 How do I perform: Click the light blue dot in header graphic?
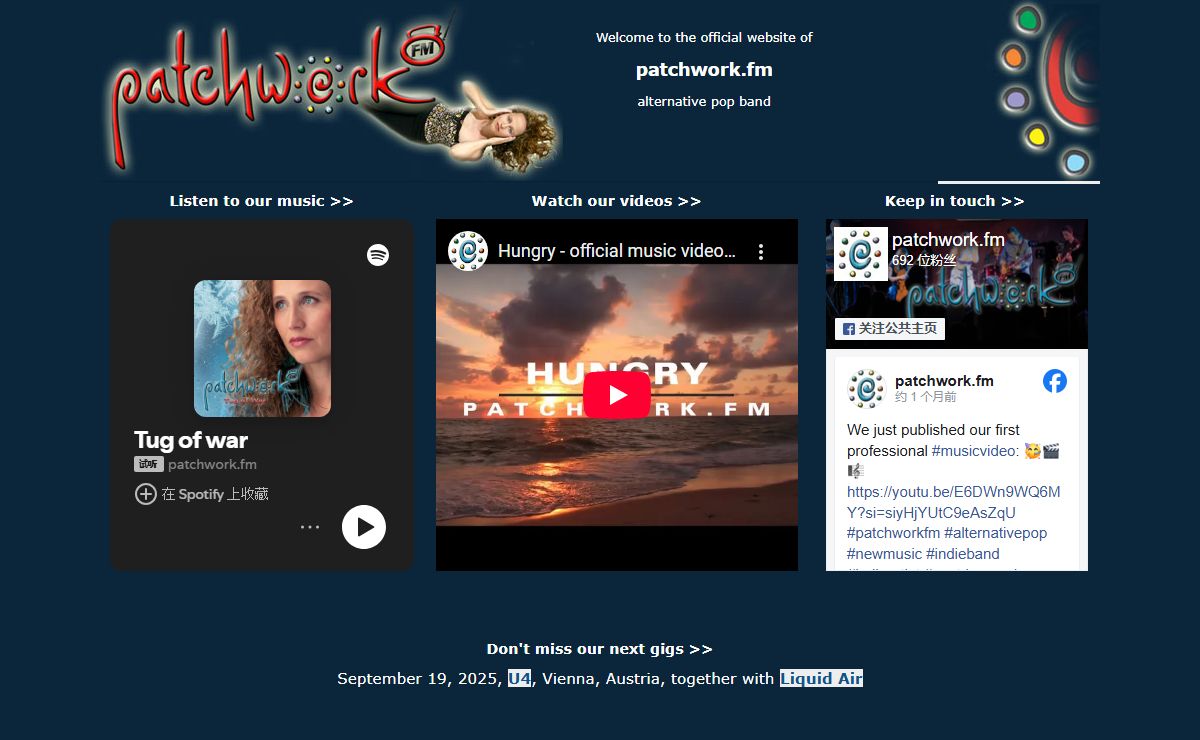coord(1075,161)
